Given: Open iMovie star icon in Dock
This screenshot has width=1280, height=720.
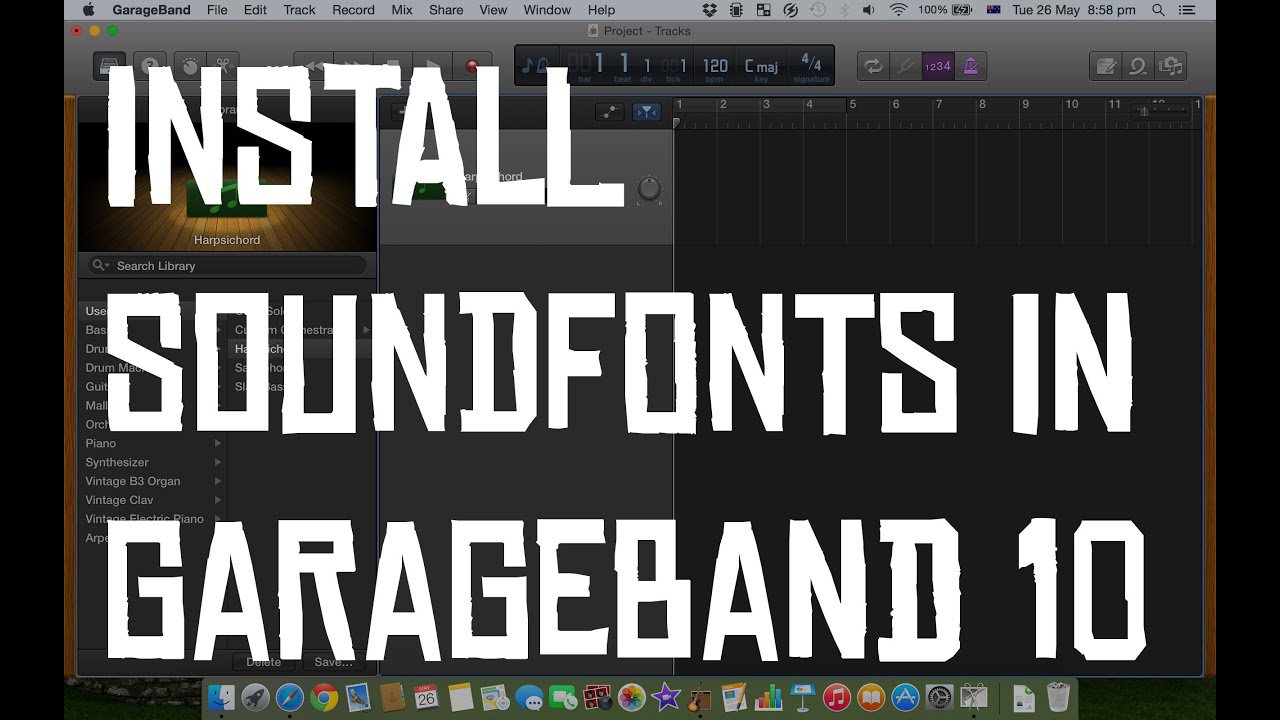Looking at the screenshot, I should [x=666, y=697].
